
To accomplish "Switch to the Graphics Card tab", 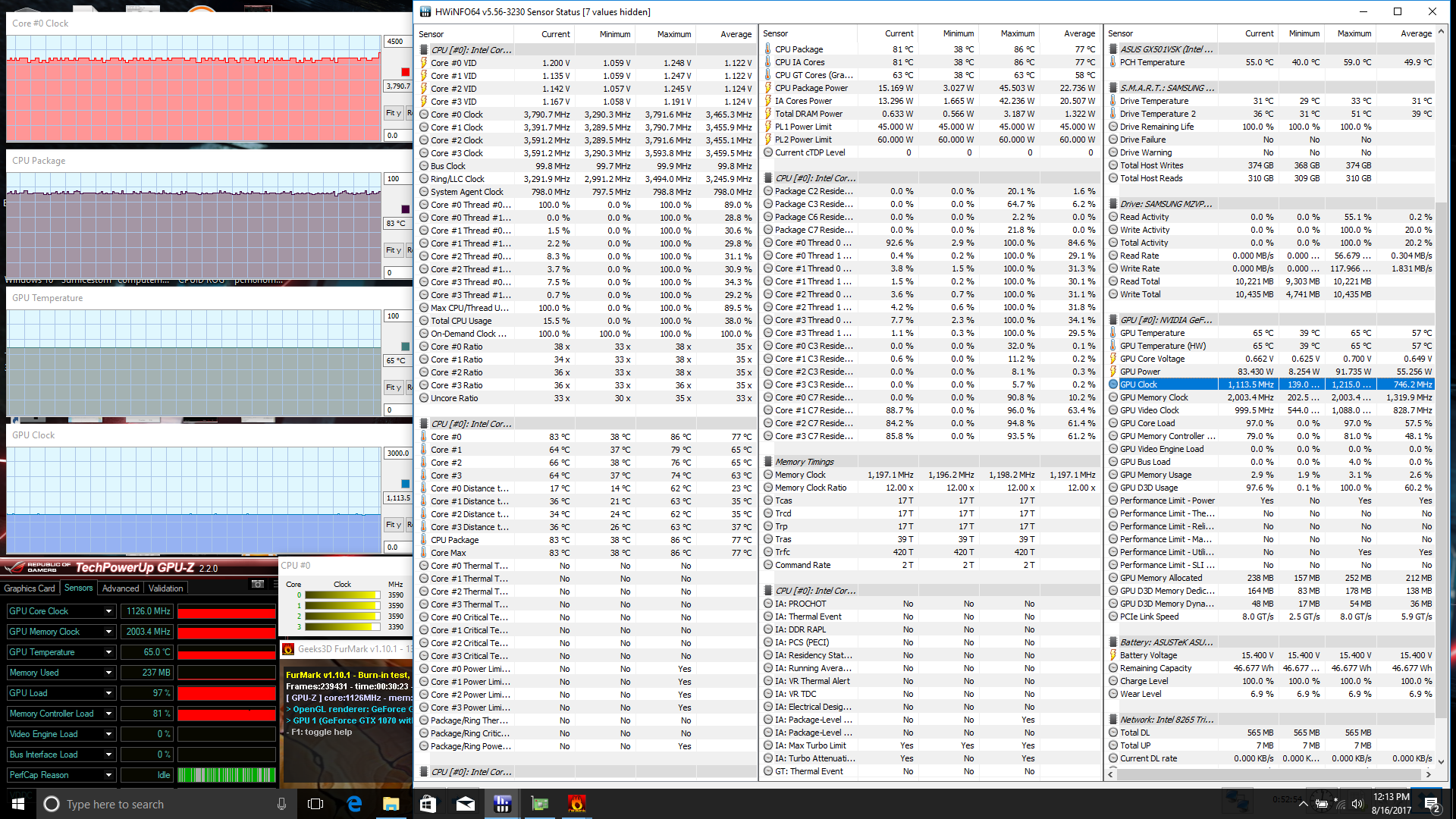I will pos(30,588).
